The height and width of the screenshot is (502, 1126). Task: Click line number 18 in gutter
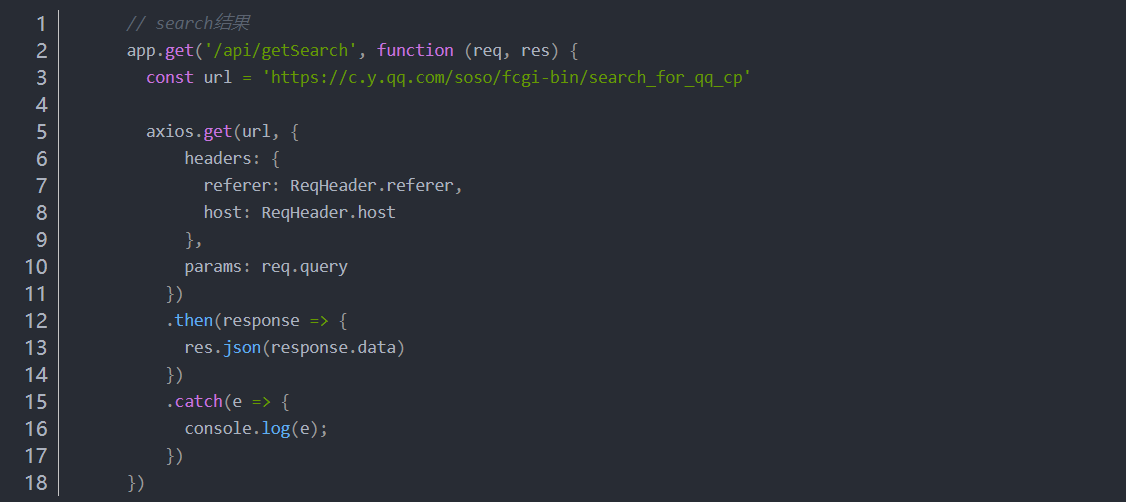36,483
